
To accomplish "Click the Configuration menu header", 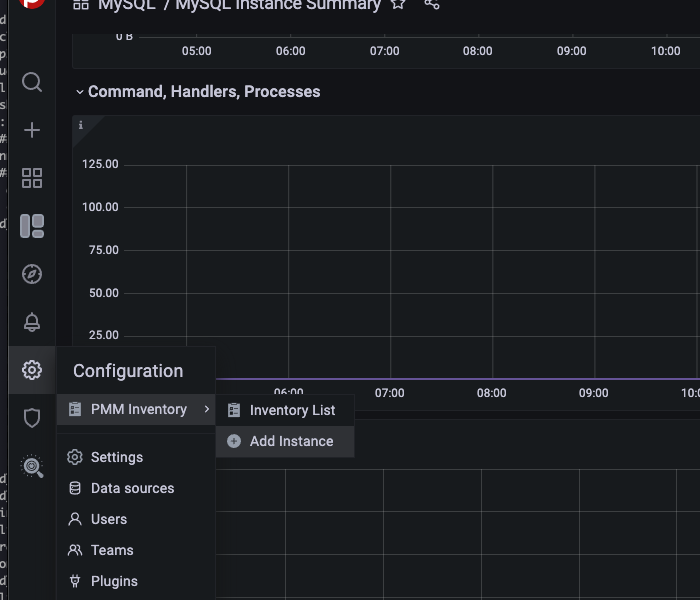I will (128, 371).
